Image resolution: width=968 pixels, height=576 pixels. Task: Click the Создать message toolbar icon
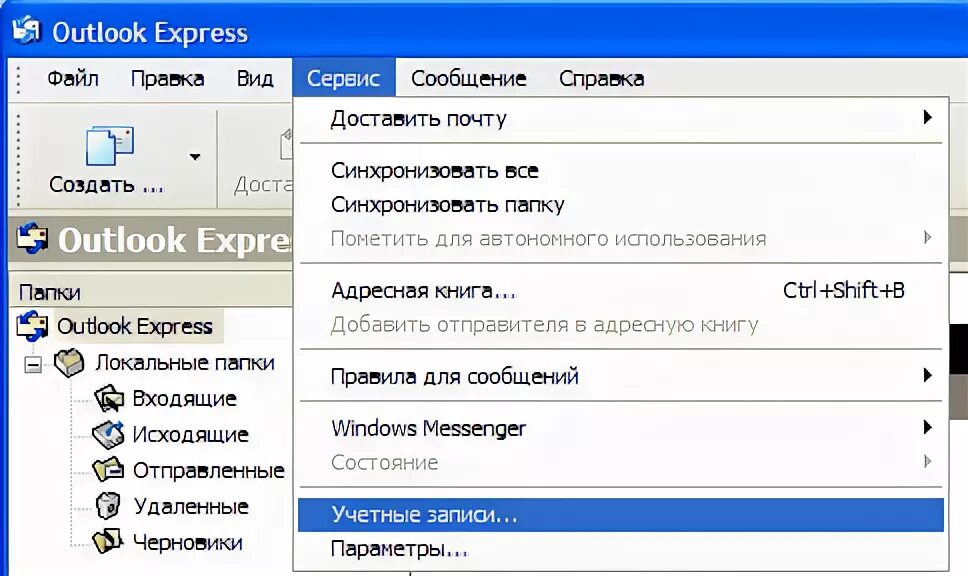pos(109,146)
